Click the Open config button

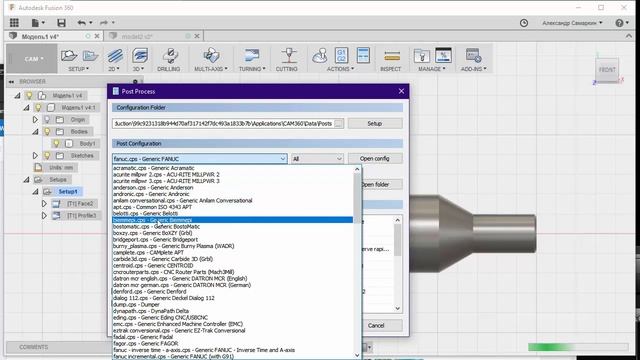pos(375,158)
